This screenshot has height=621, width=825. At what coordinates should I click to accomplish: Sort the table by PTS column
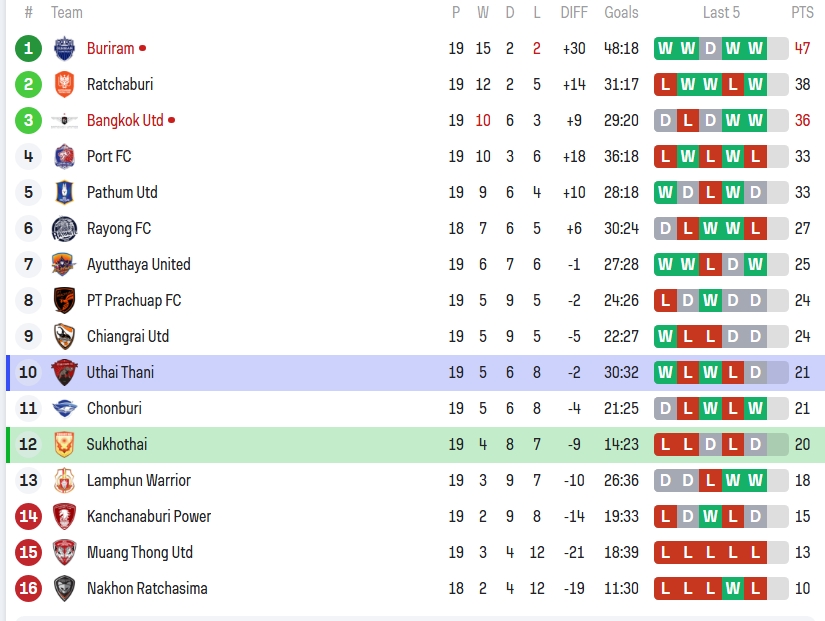coord(802,13)
